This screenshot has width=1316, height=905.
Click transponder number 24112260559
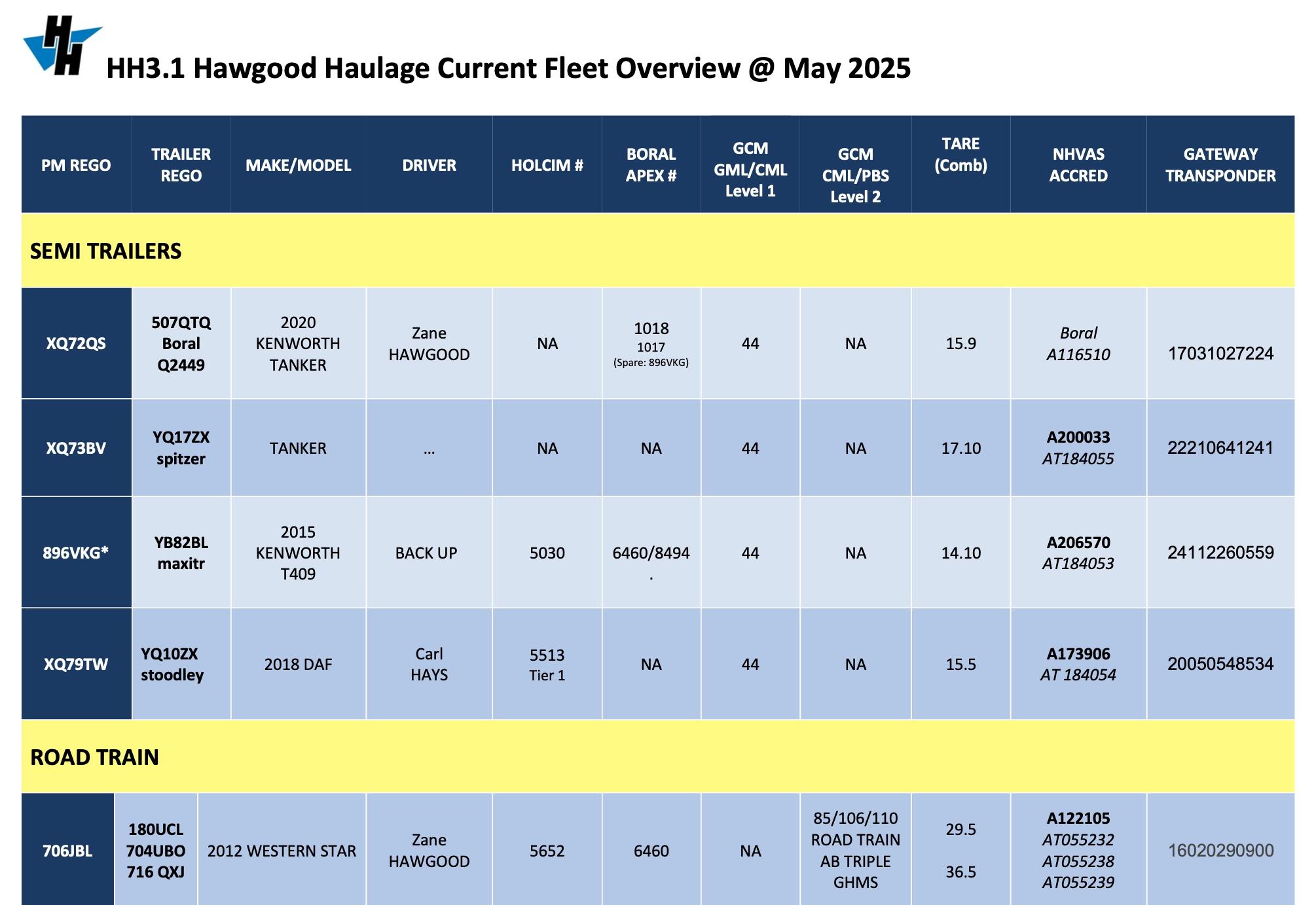(x=1220, y=553)
